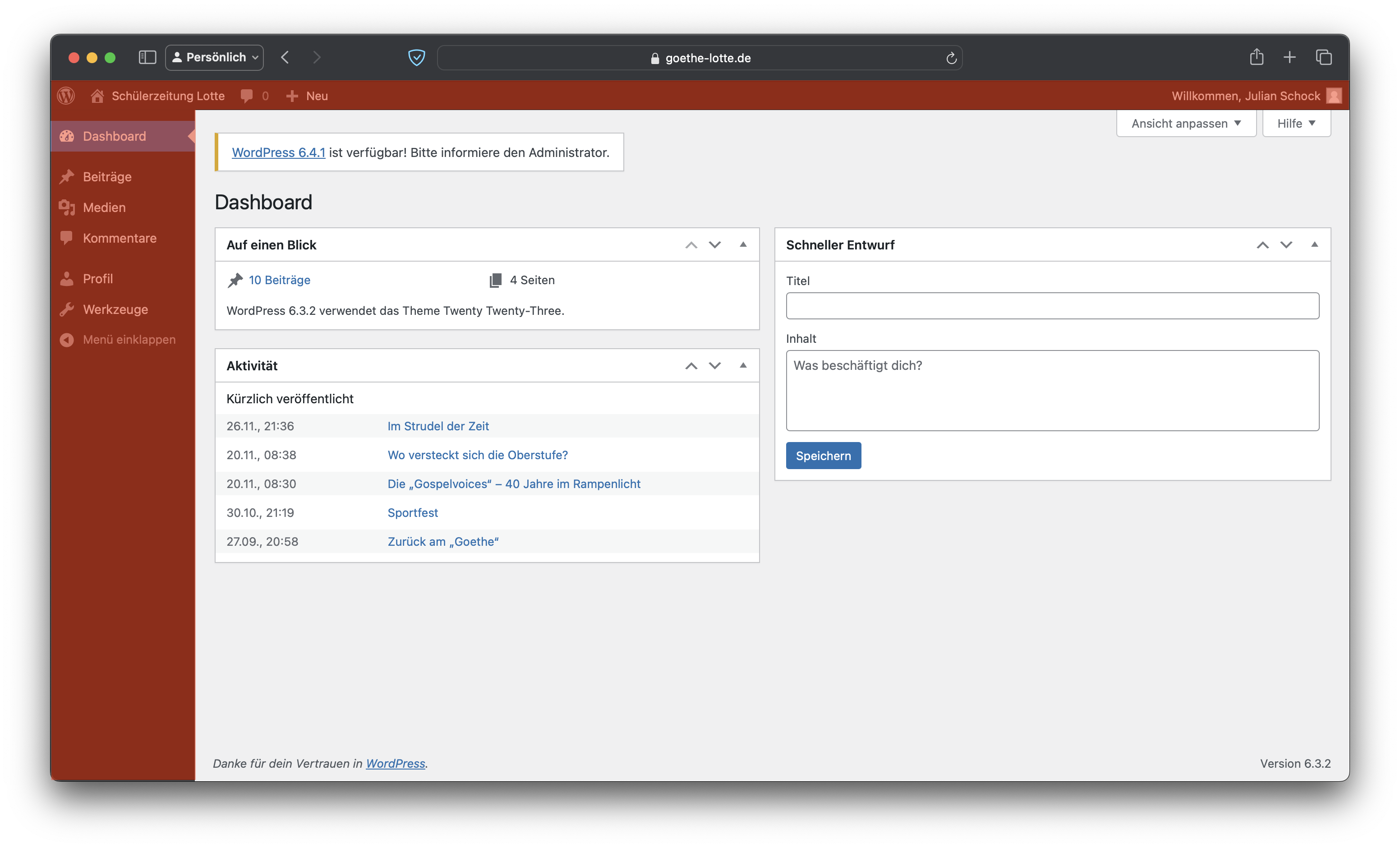Image resolution: width=1400 pixels, height=848 pixels.
Task: Toggle the Aktivität panel closed
Action: 742,365
